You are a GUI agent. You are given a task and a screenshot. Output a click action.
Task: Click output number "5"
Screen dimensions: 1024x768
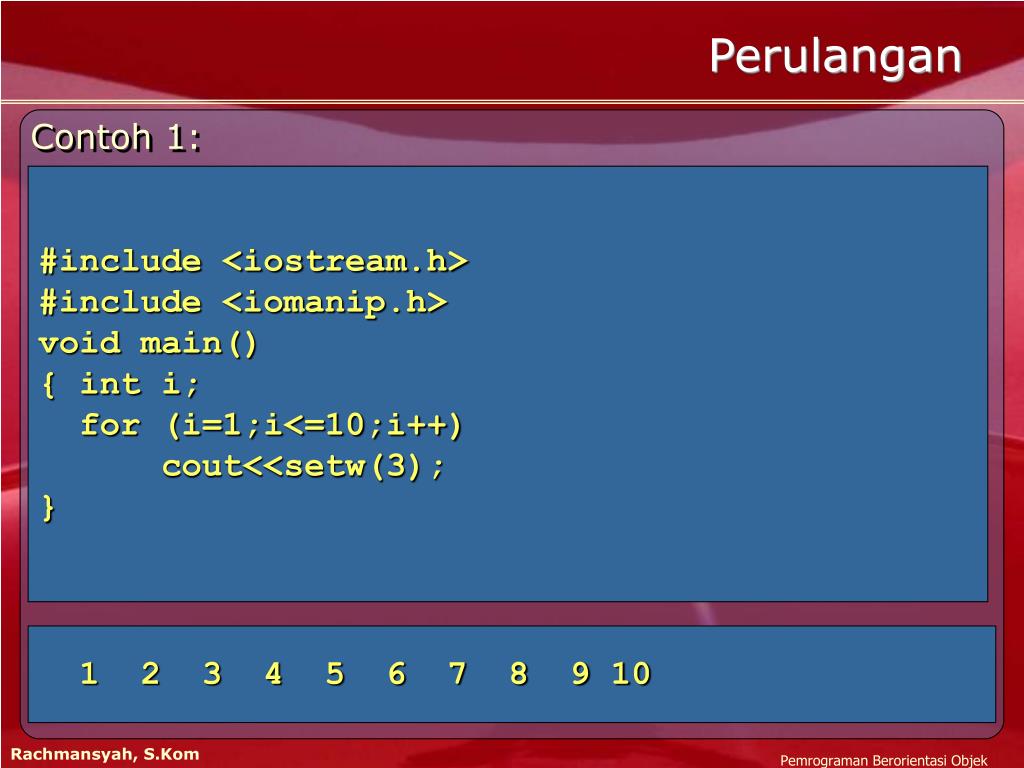click(x=335, y=673)
